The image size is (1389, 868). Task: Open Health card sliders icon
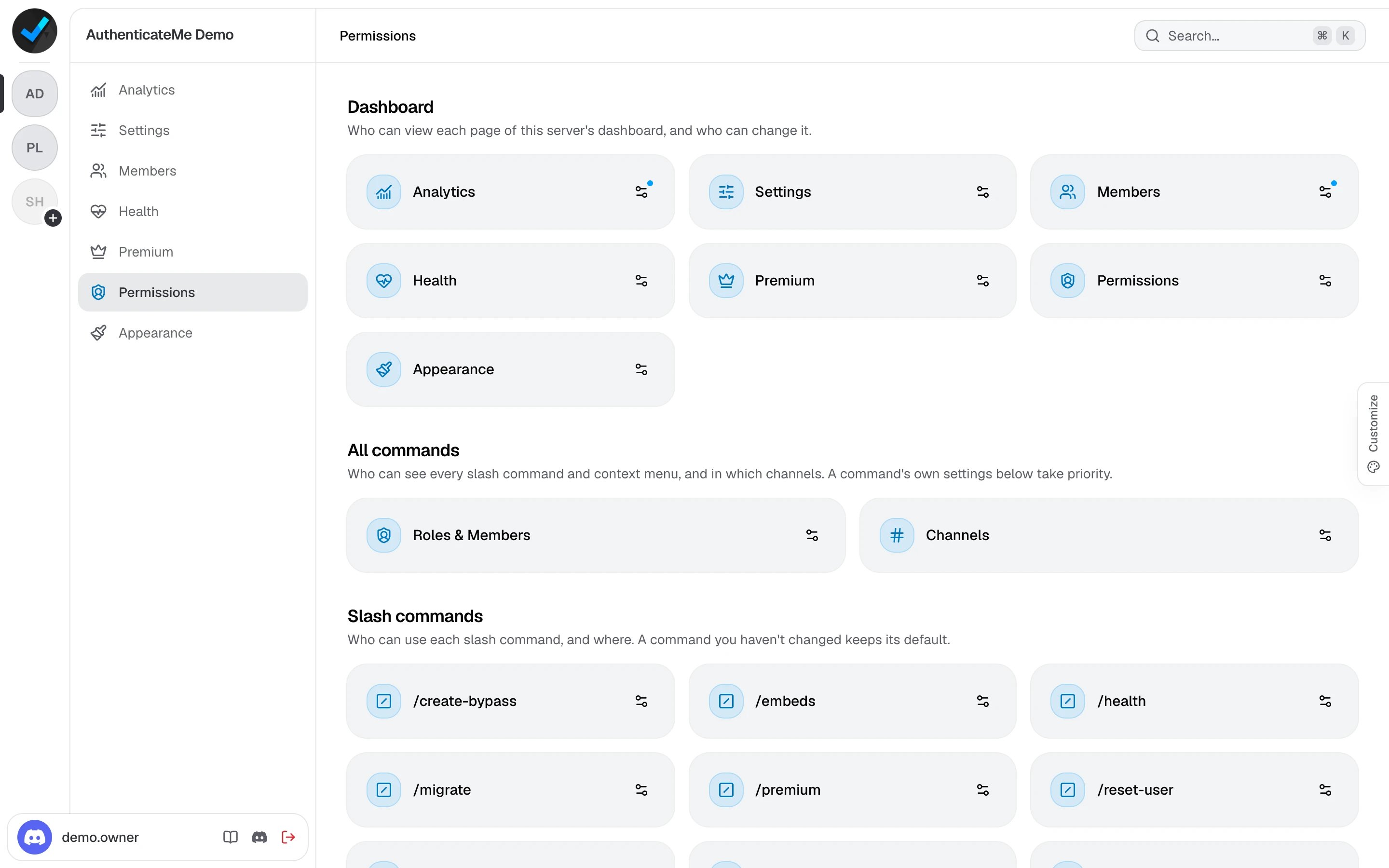click(641, 281)
